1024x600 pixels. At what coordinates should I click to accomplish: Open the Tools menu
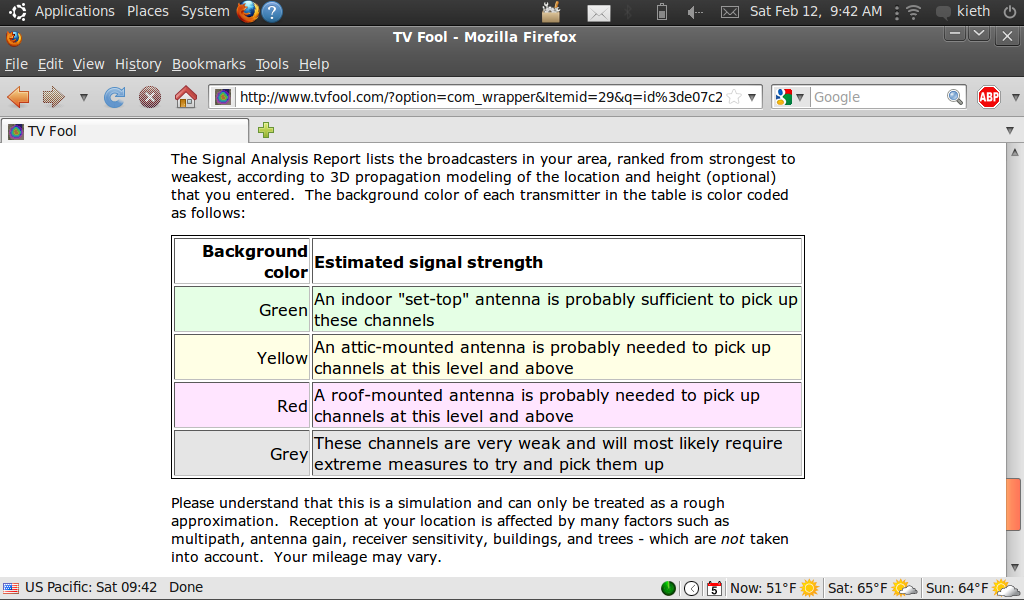pyautogui.click(x=272, y=64)
